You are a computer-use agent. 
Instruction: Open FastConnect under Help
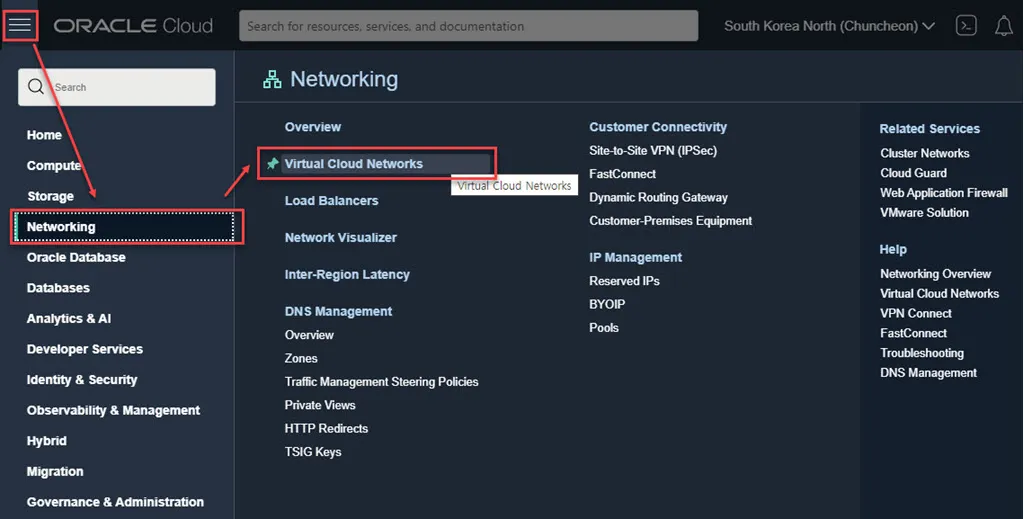[x=913, y=333]
